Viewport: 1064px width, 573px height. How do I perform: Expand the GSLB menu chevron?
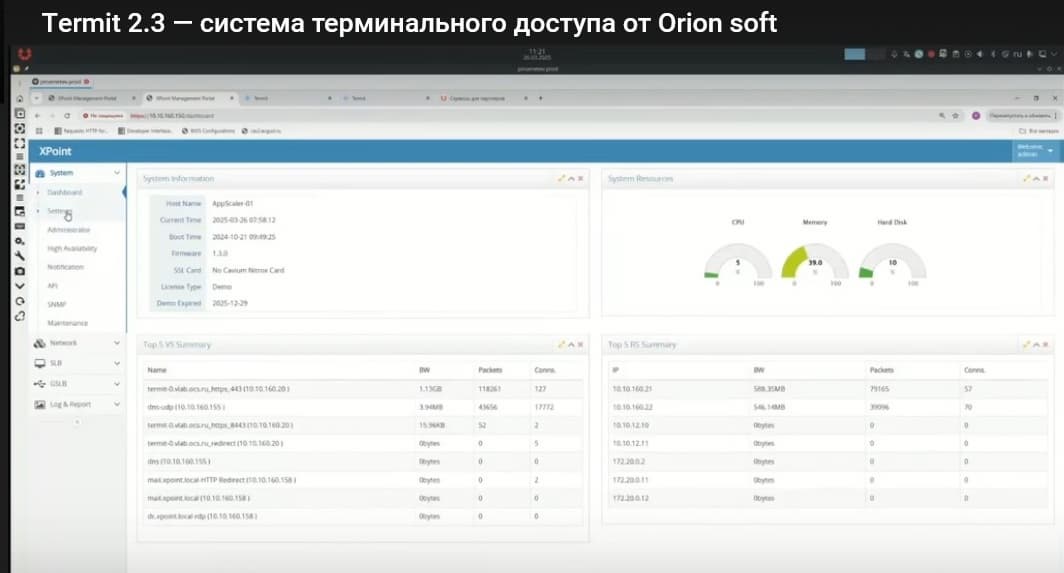(117, 384)
